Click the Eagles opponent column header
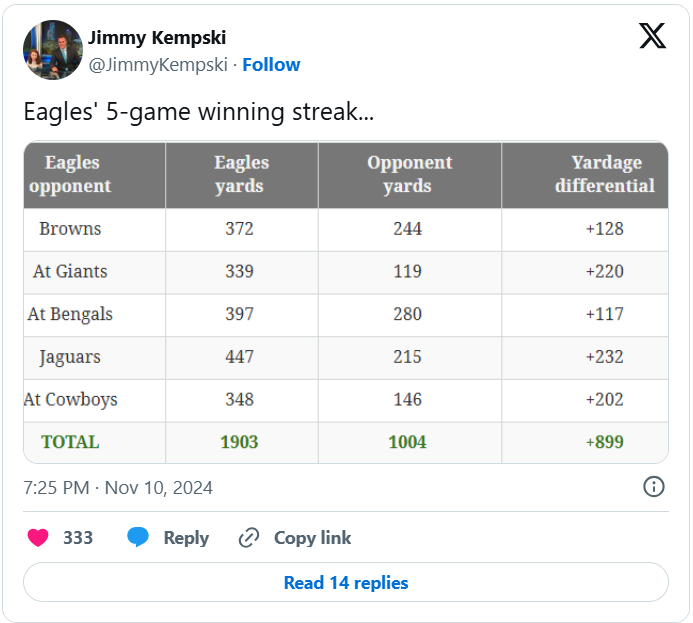Screen dimensions: 693x623 pyautogui.click(x=71, y=174)
